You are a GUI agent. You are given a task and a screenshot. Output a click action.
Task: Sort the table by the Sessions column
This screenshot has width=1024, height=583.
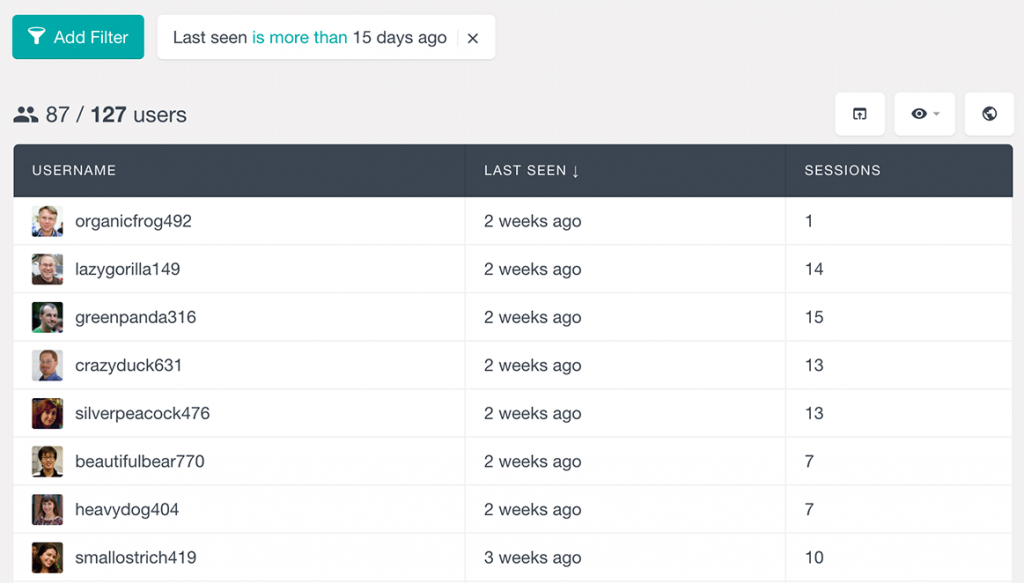(842, 170)
